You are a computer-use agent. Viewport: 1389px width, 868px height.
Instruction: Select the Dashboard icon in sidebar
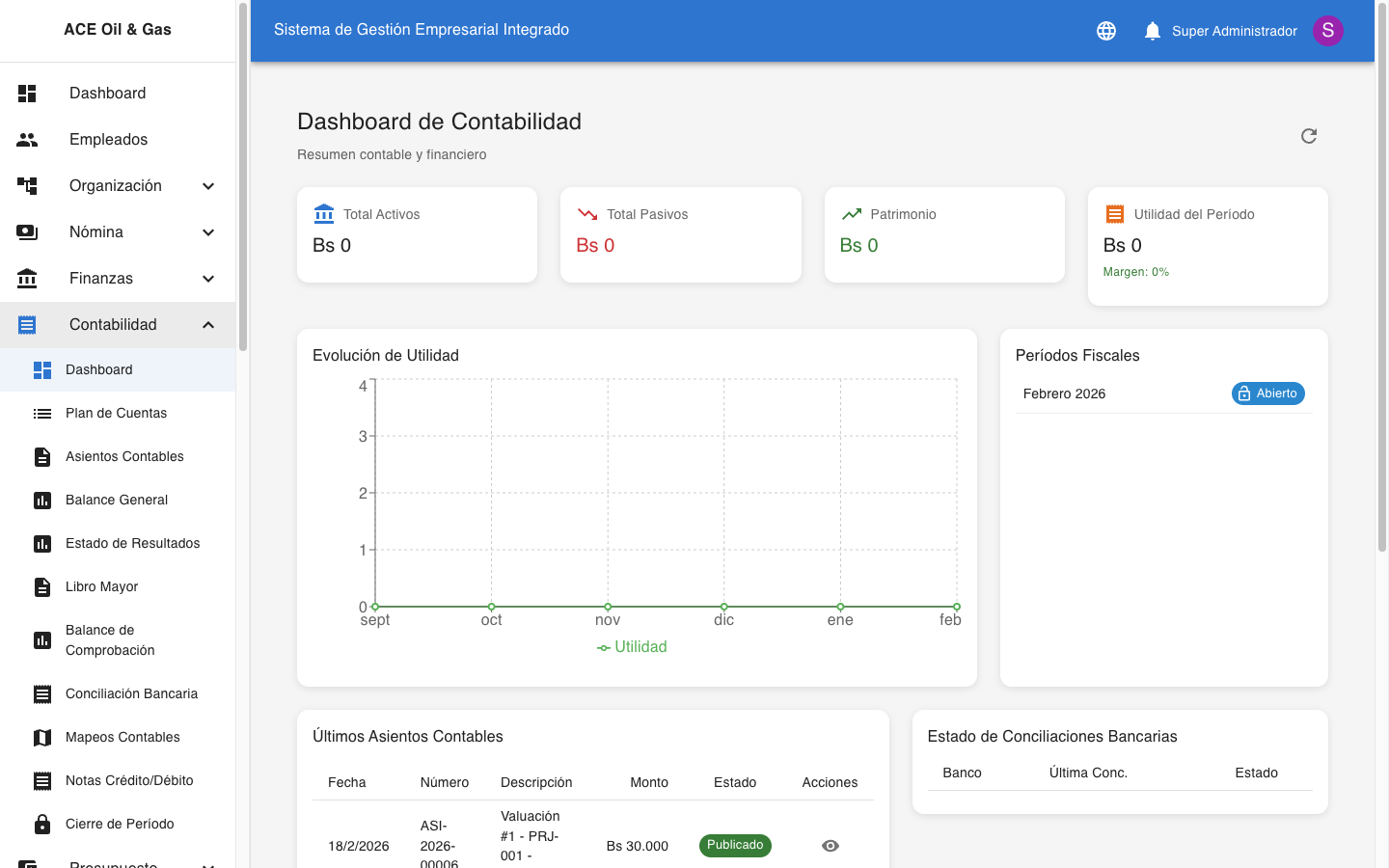click(27, 93)
